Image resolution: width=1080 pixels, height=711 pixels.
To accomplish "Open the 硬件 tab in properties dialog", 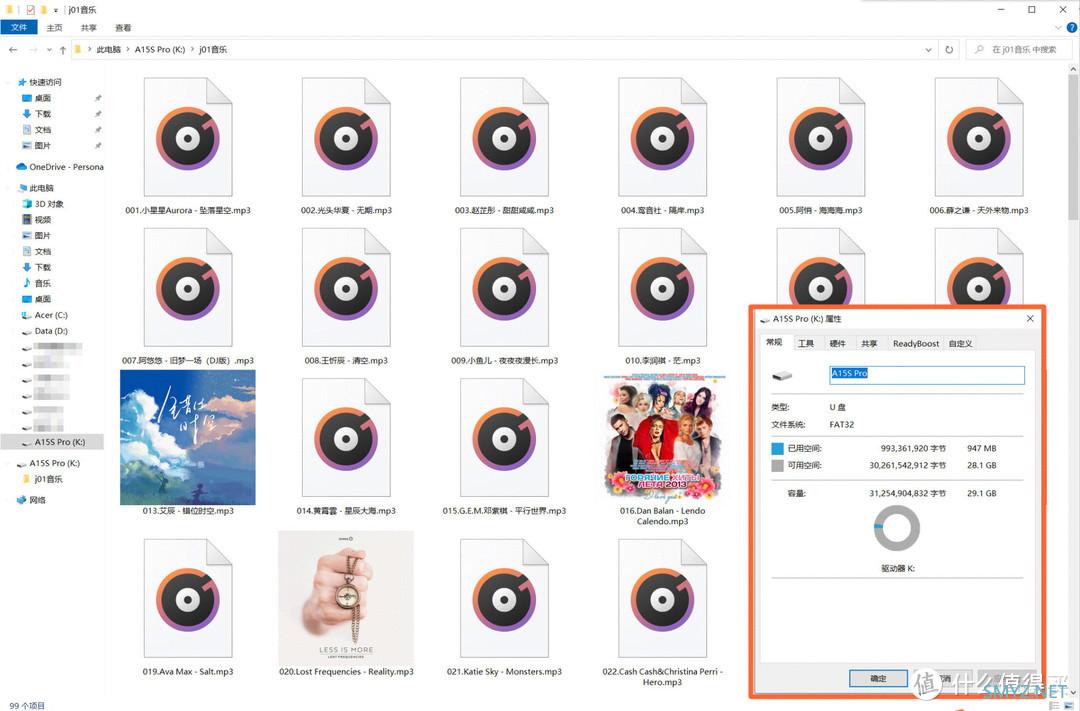I will coord(837,343).
